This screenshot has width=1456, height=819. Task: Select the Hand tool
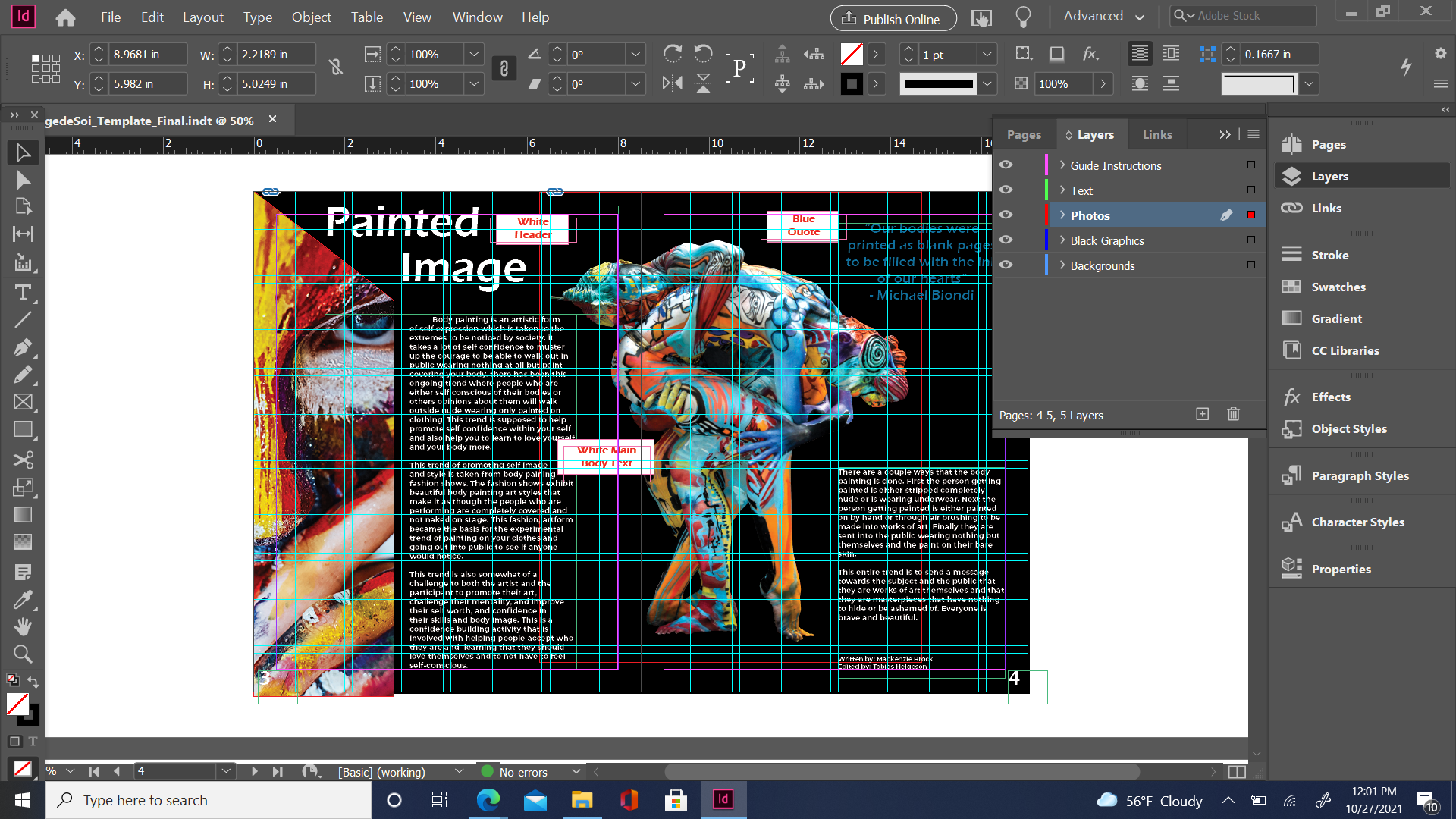(x=23, y=626)
